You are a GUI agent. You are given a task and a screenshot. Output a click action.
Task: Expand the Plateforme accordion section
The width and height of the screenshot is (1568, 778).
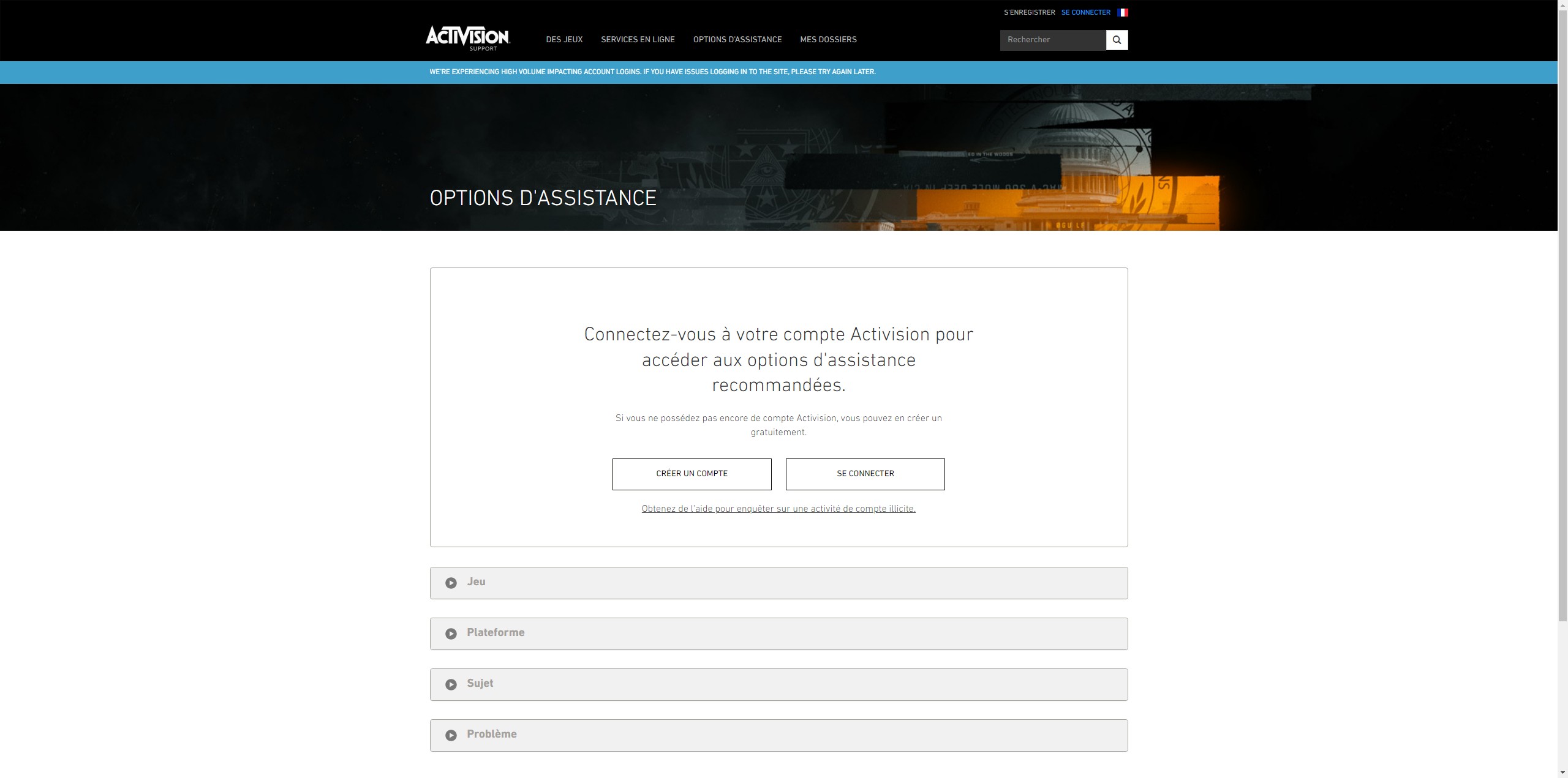778,634
